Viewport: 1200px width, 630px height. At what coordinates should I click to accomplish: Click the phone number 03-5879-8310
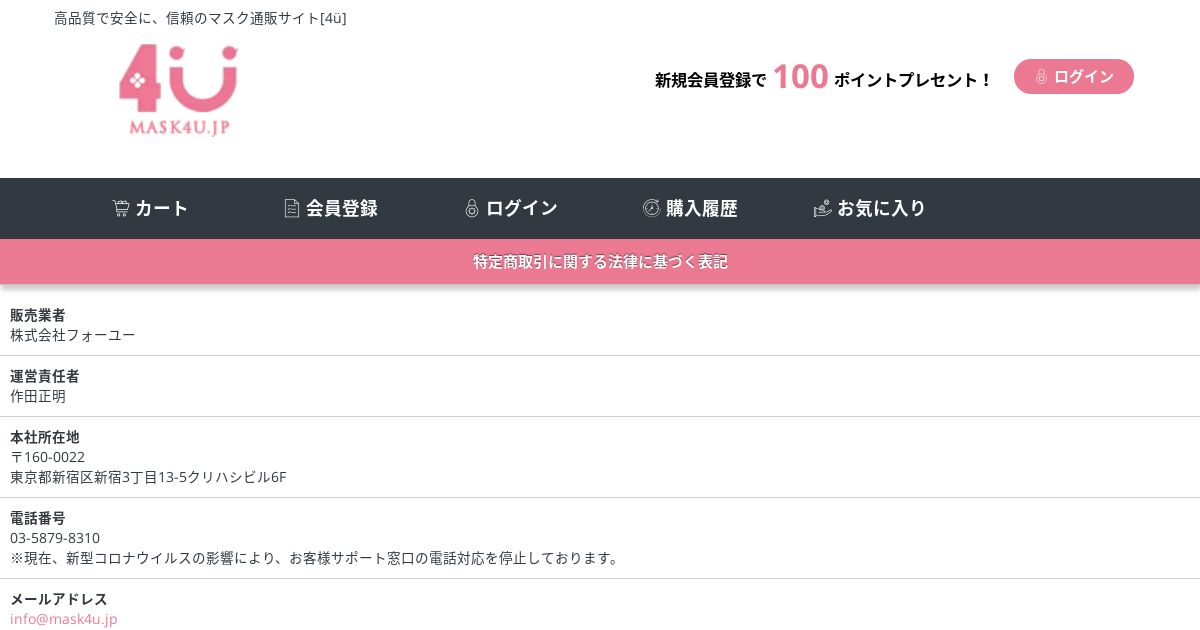point(55,538)
